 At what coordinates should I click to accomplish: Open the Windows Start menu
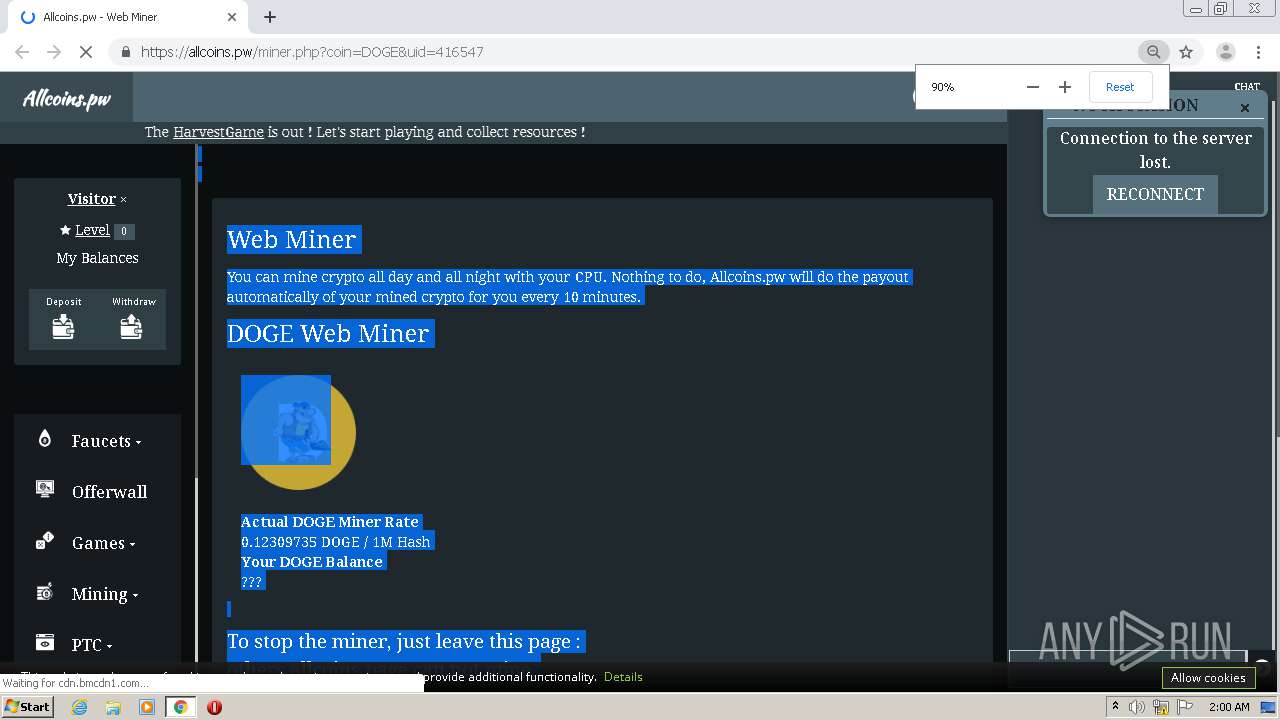tap(27, 707)
